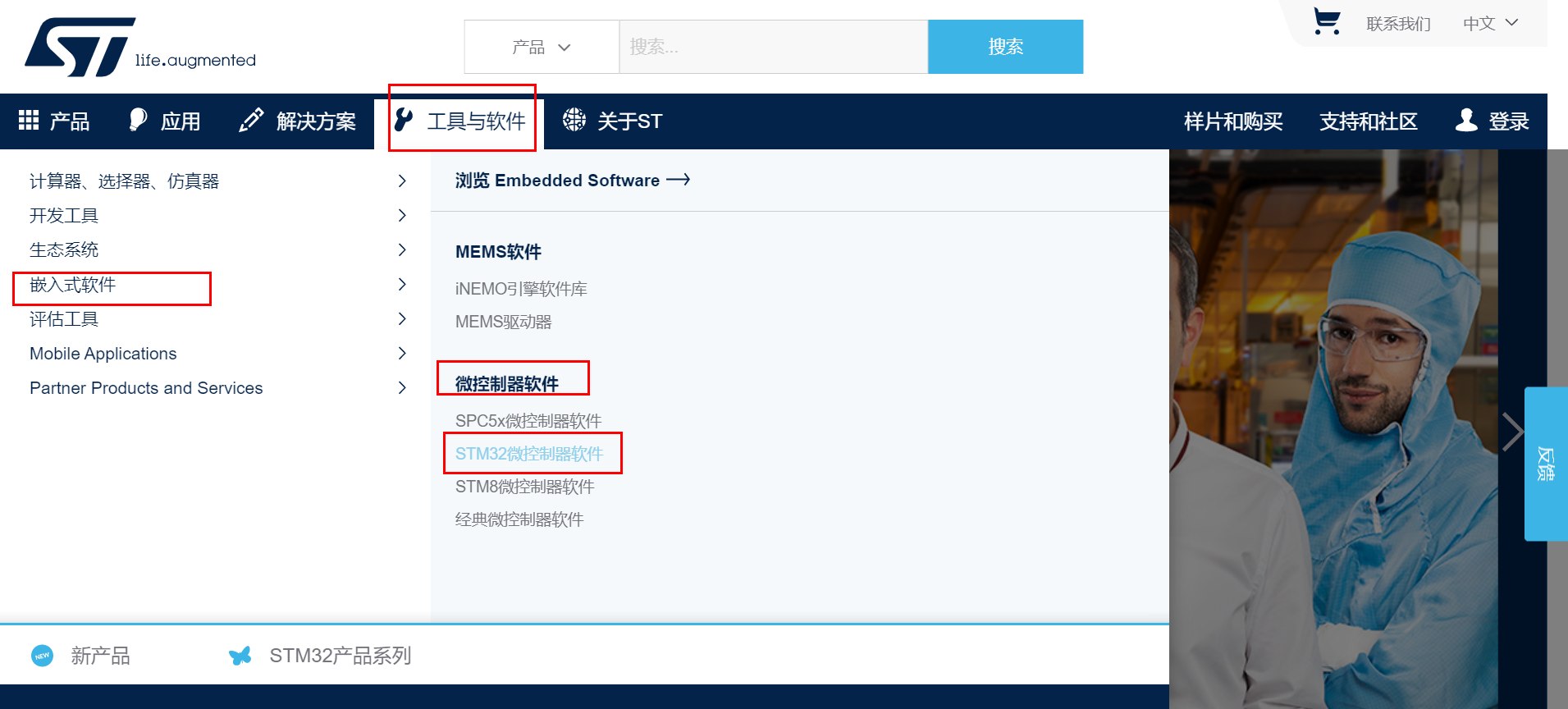Open the STM8微控制器软件 link
Screen dimensions: 1568x709
tap(525, 487)
